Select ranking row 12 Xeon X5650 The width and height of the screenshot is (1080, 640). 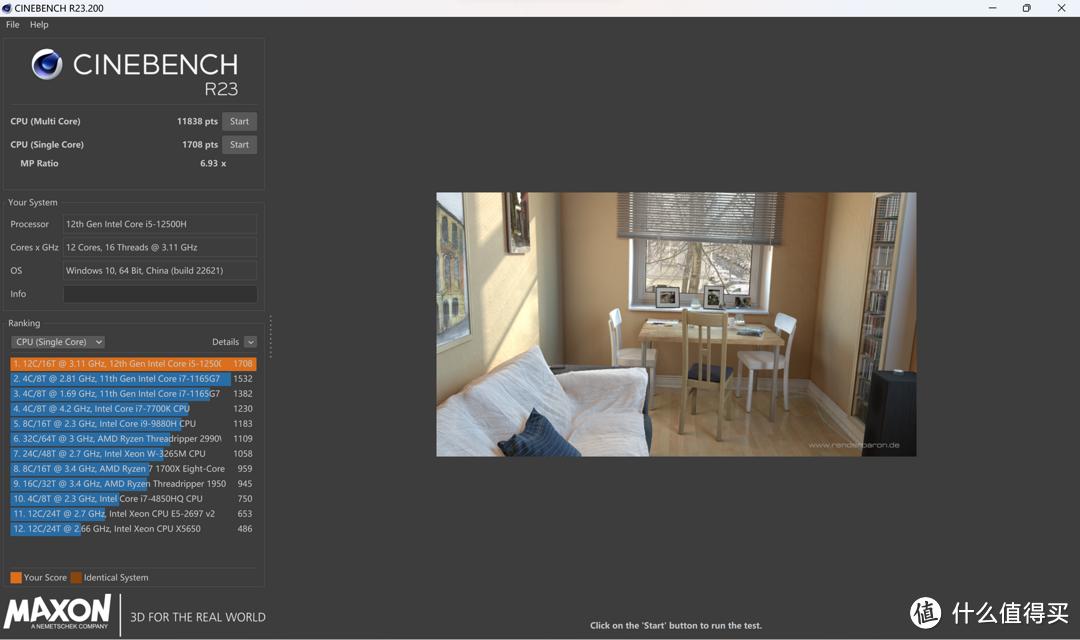(133, 529)
